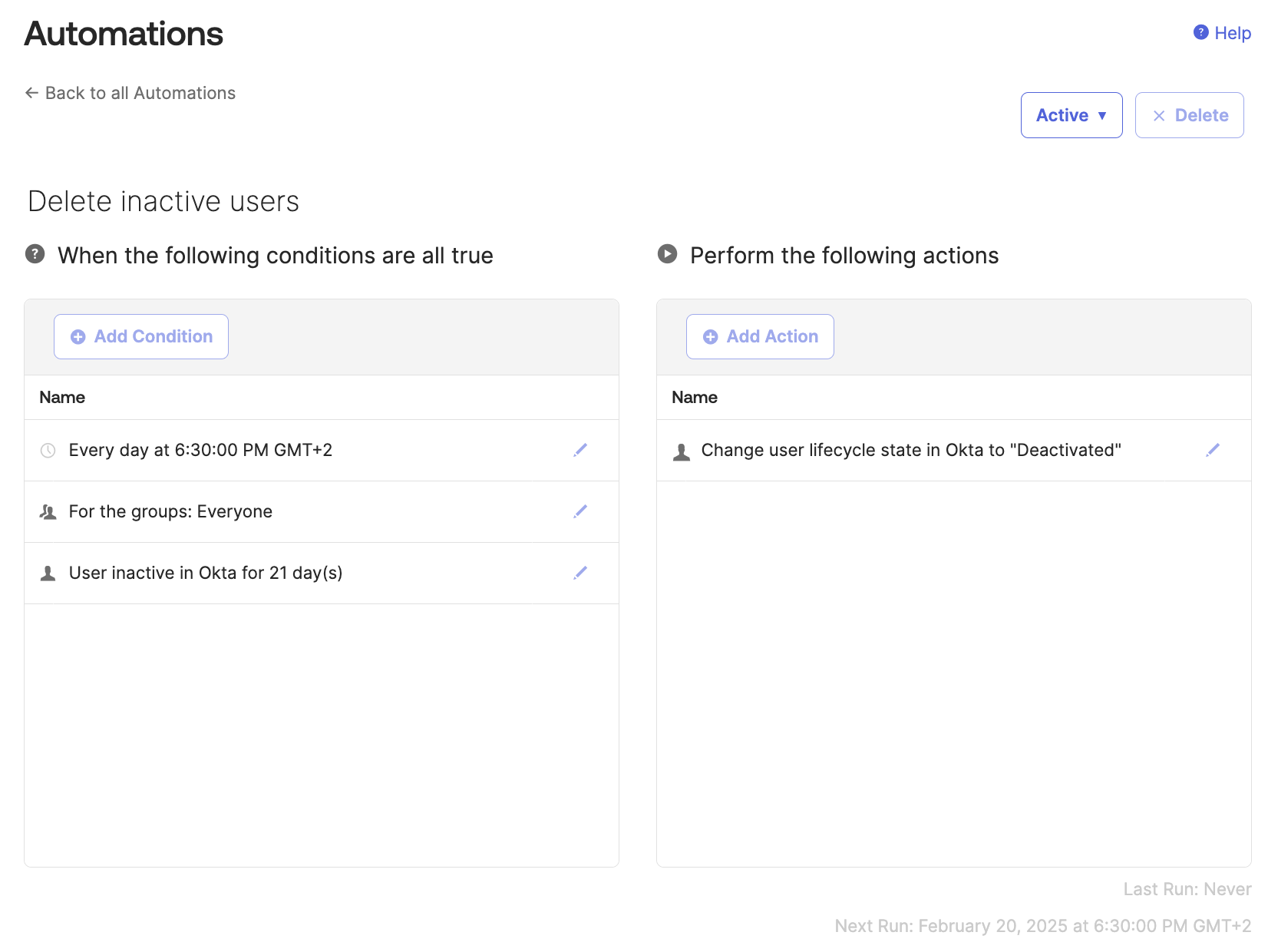Open the Active status dropdown
The height and width of the screenshot is (952, 1268).
pos(1071,115)
